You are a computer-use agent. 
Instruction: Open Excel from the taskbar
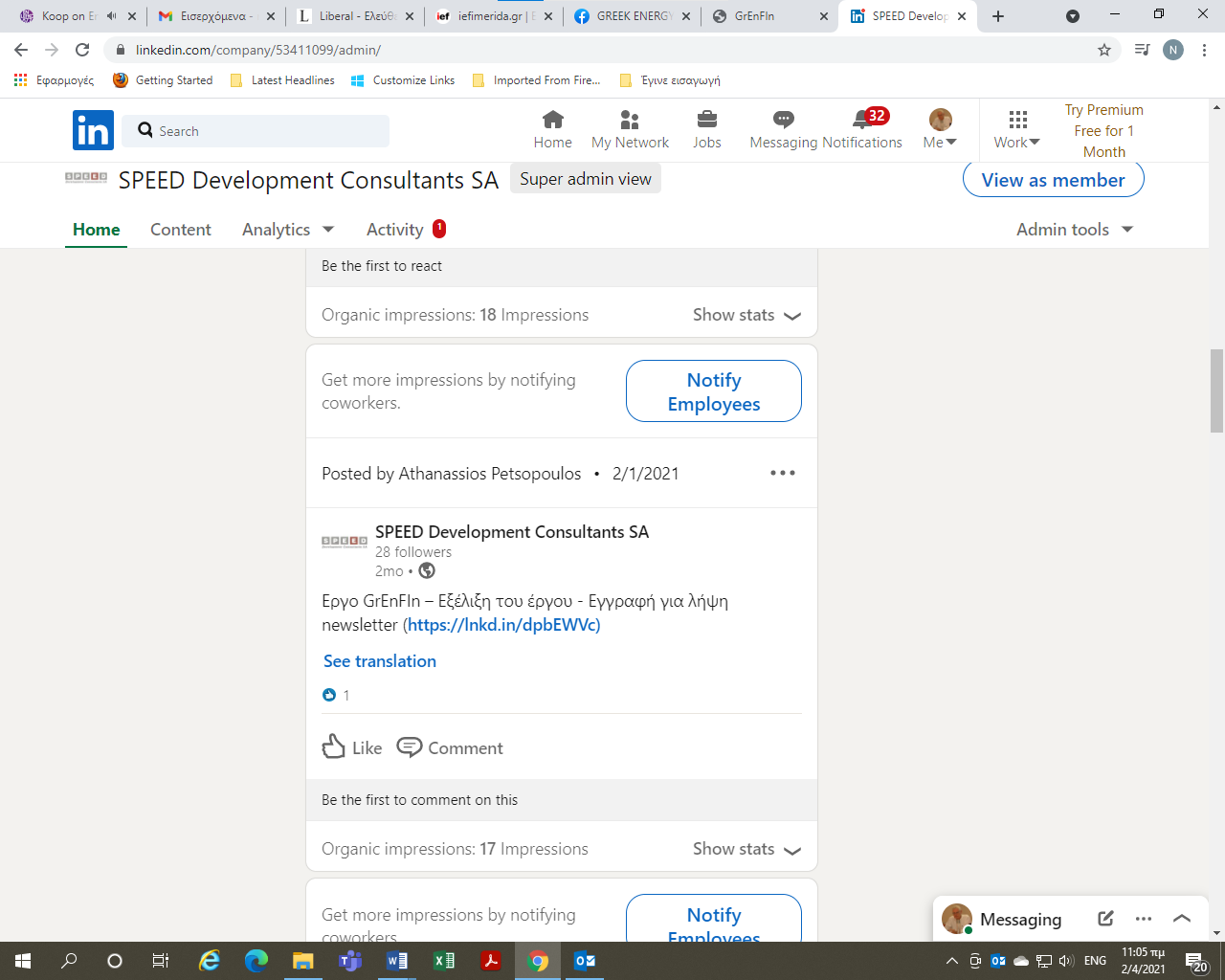444,961
